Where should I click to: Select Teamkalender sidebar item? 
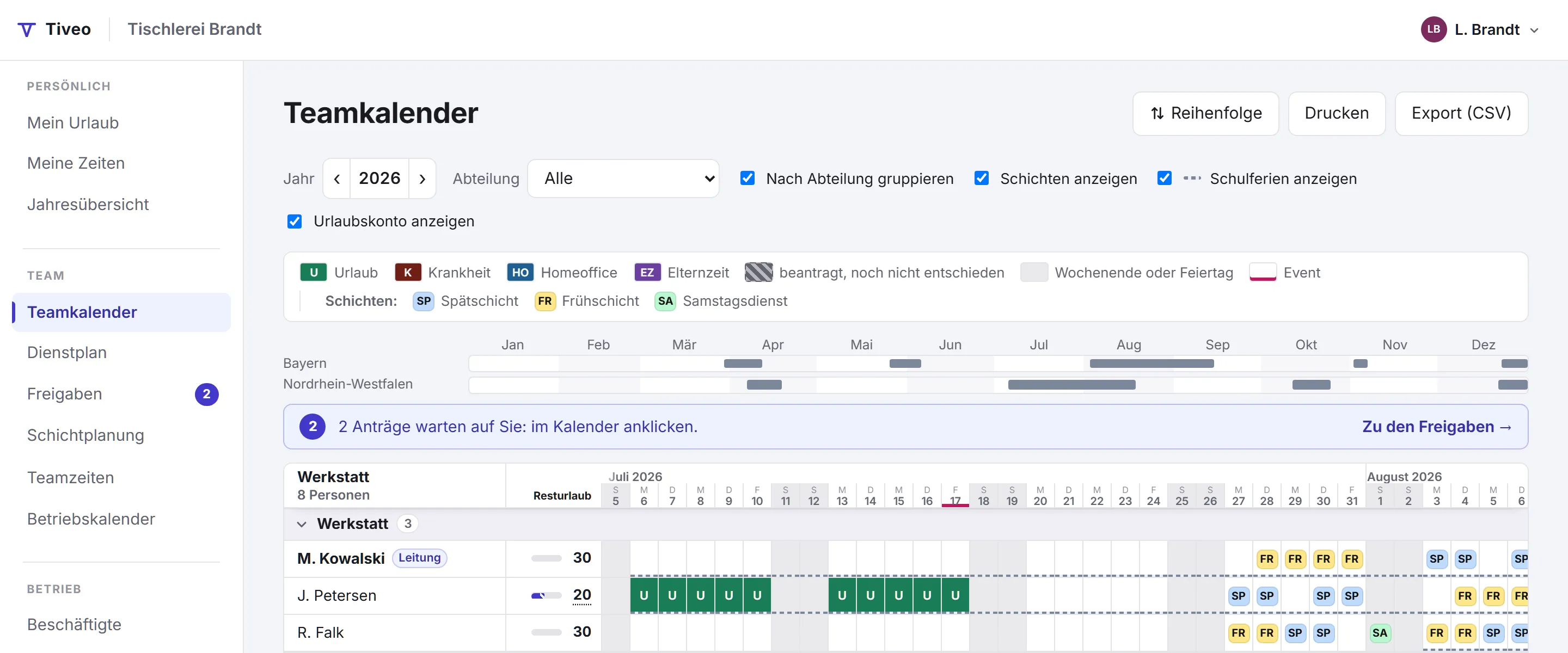click(121, 312)
